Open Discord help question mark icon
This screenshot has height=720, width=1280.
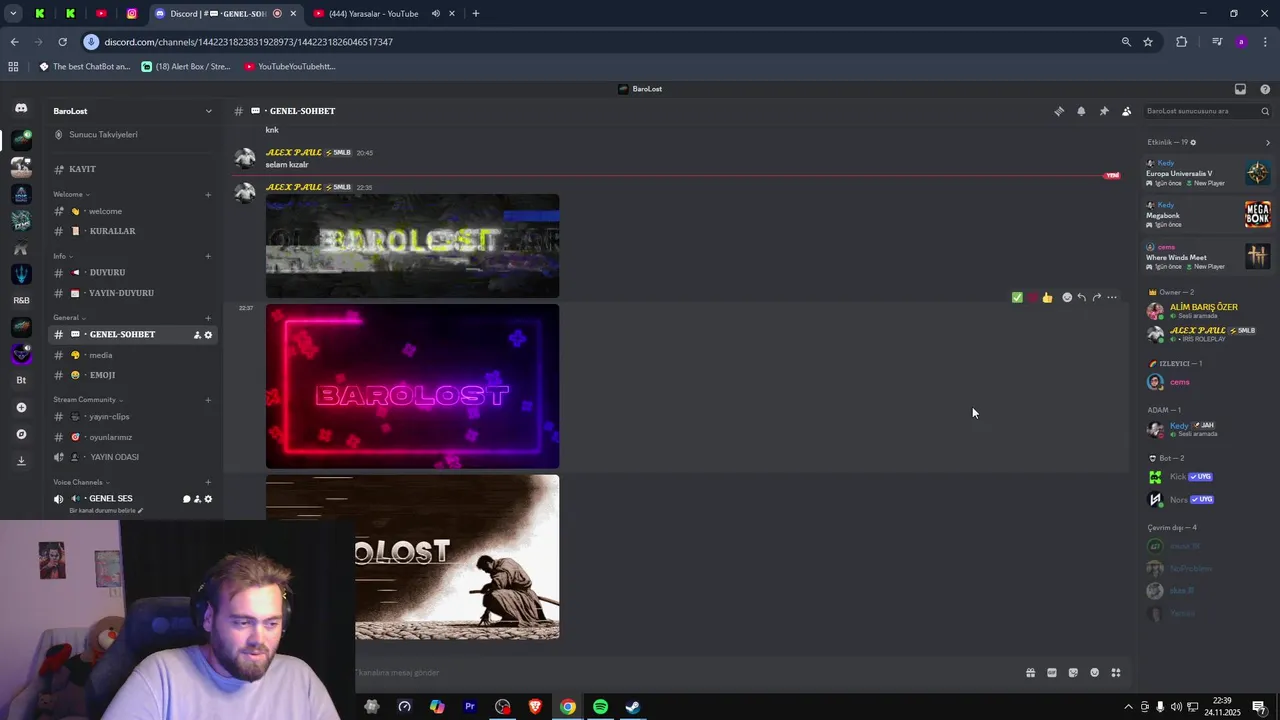tap(1265, 89)
